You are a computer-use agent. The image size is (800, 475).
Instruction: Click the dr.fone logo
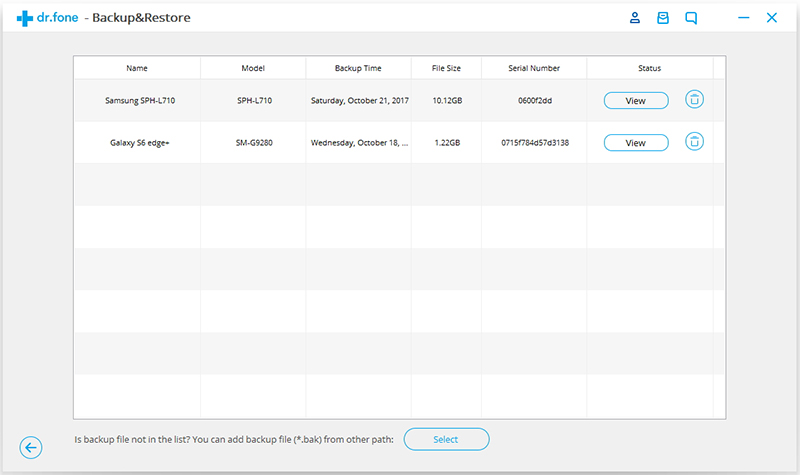pyautogui.click(x=47, y=18)
